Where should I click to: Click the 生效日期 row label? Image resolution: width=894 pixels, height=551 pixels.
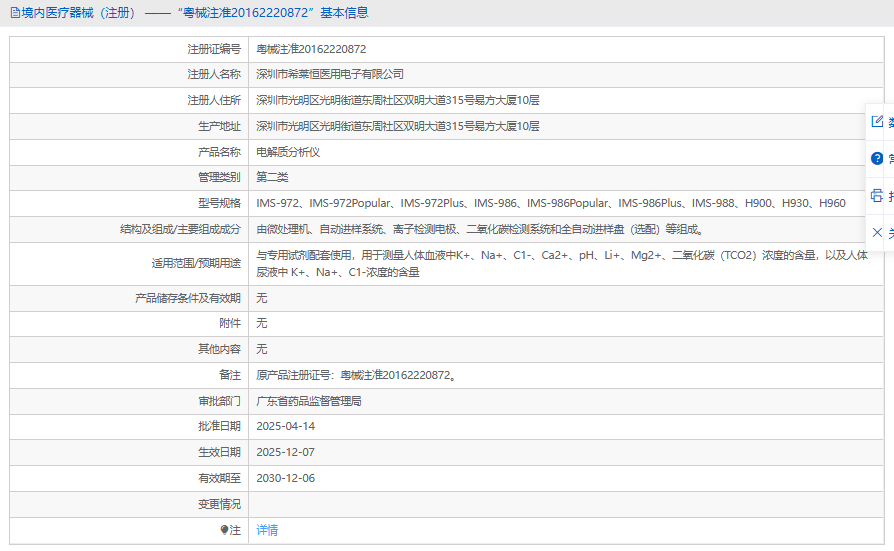pos(219,452)
